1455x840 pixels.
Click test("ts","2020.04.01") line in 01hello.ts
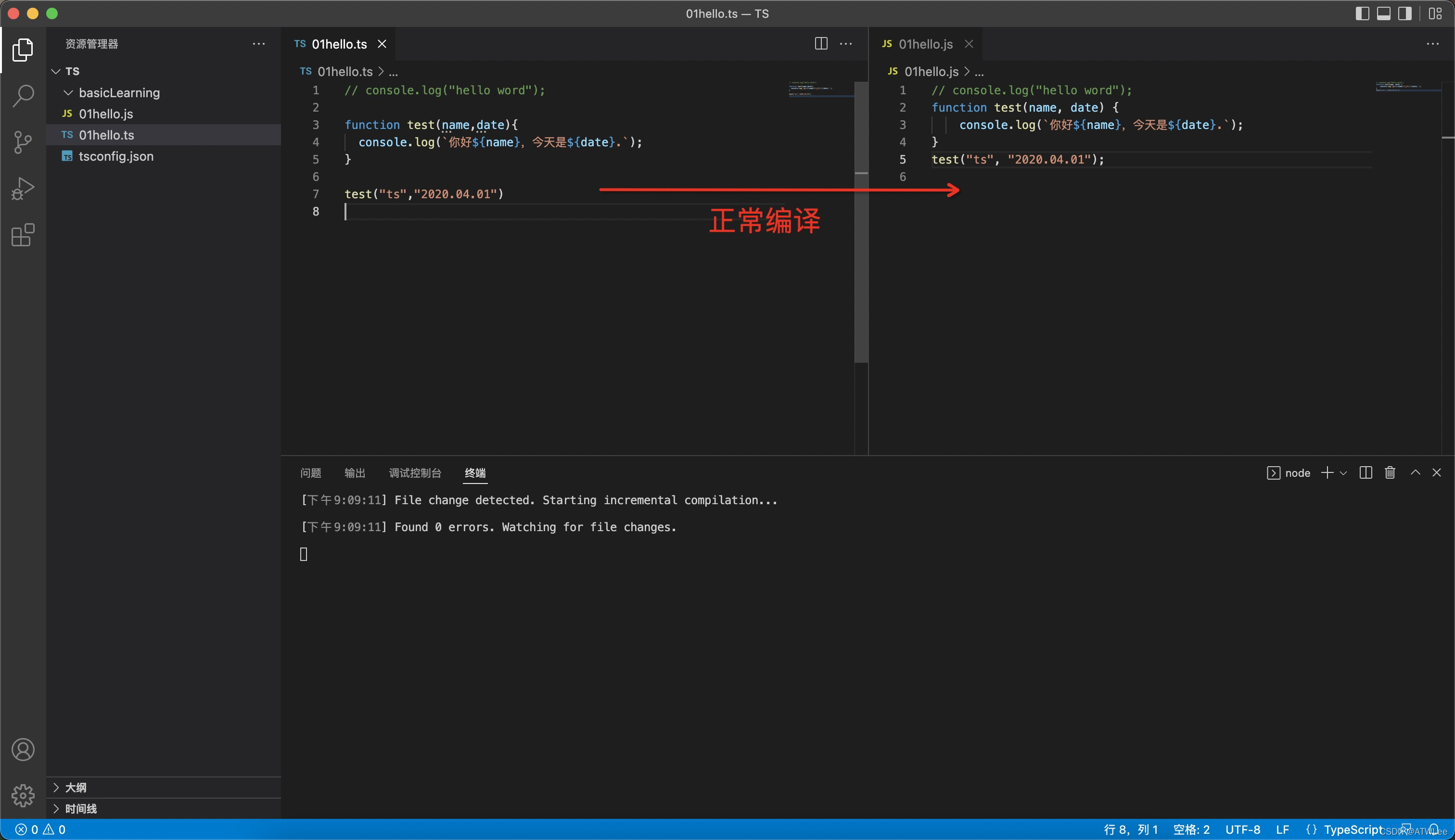point(424,194)
